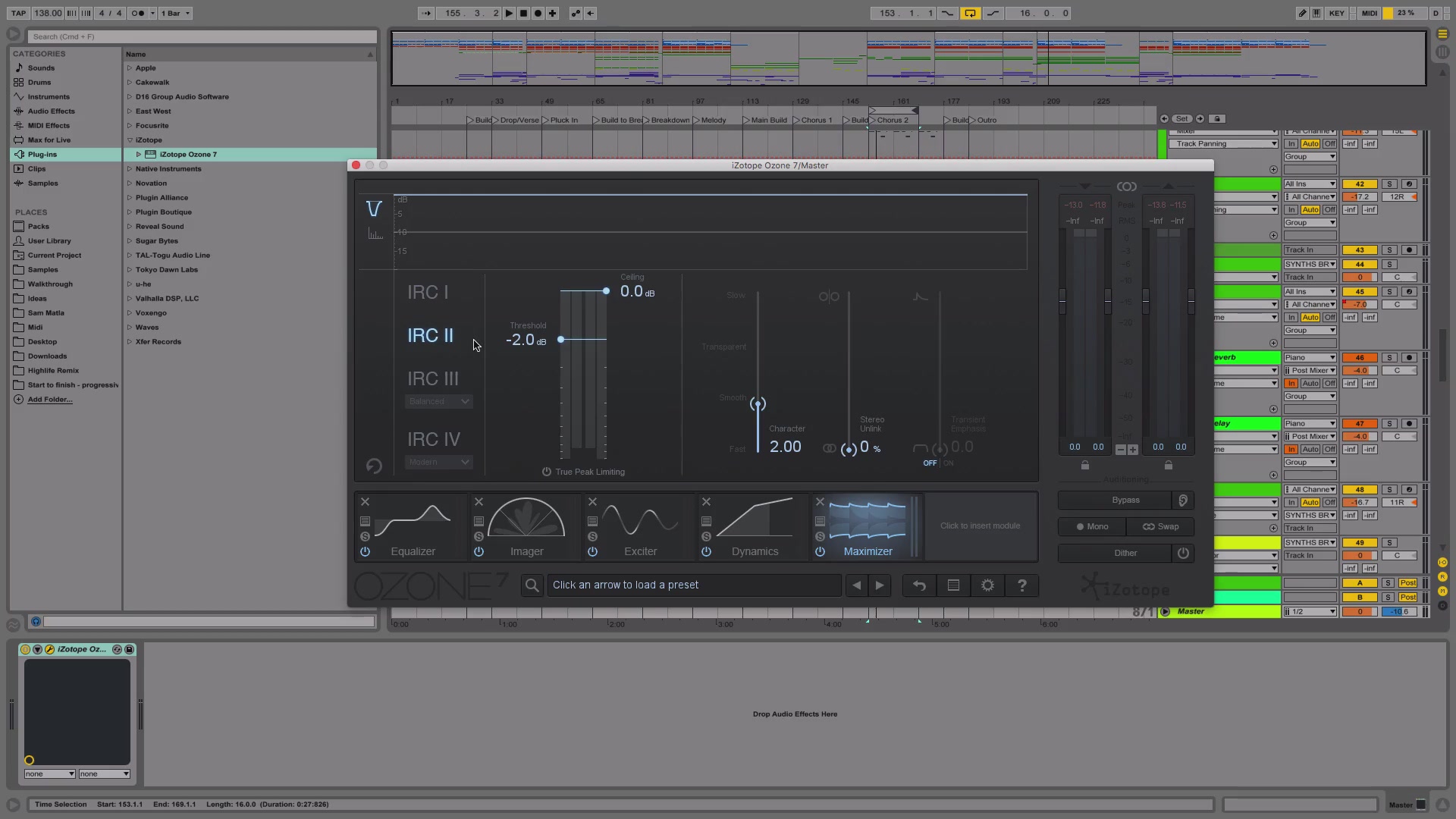1456x819 pixels.
Task: Toggle track 42 activator button
Action: (x=1360, y=184)
